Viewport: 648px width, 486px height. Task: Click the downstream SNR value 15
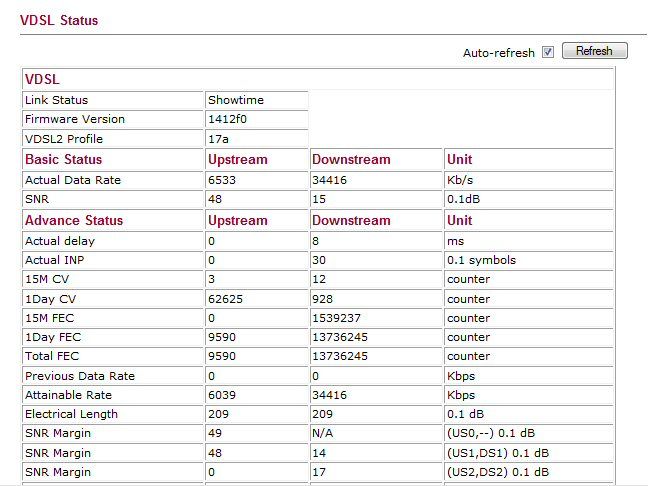click(x=319, y=199)
